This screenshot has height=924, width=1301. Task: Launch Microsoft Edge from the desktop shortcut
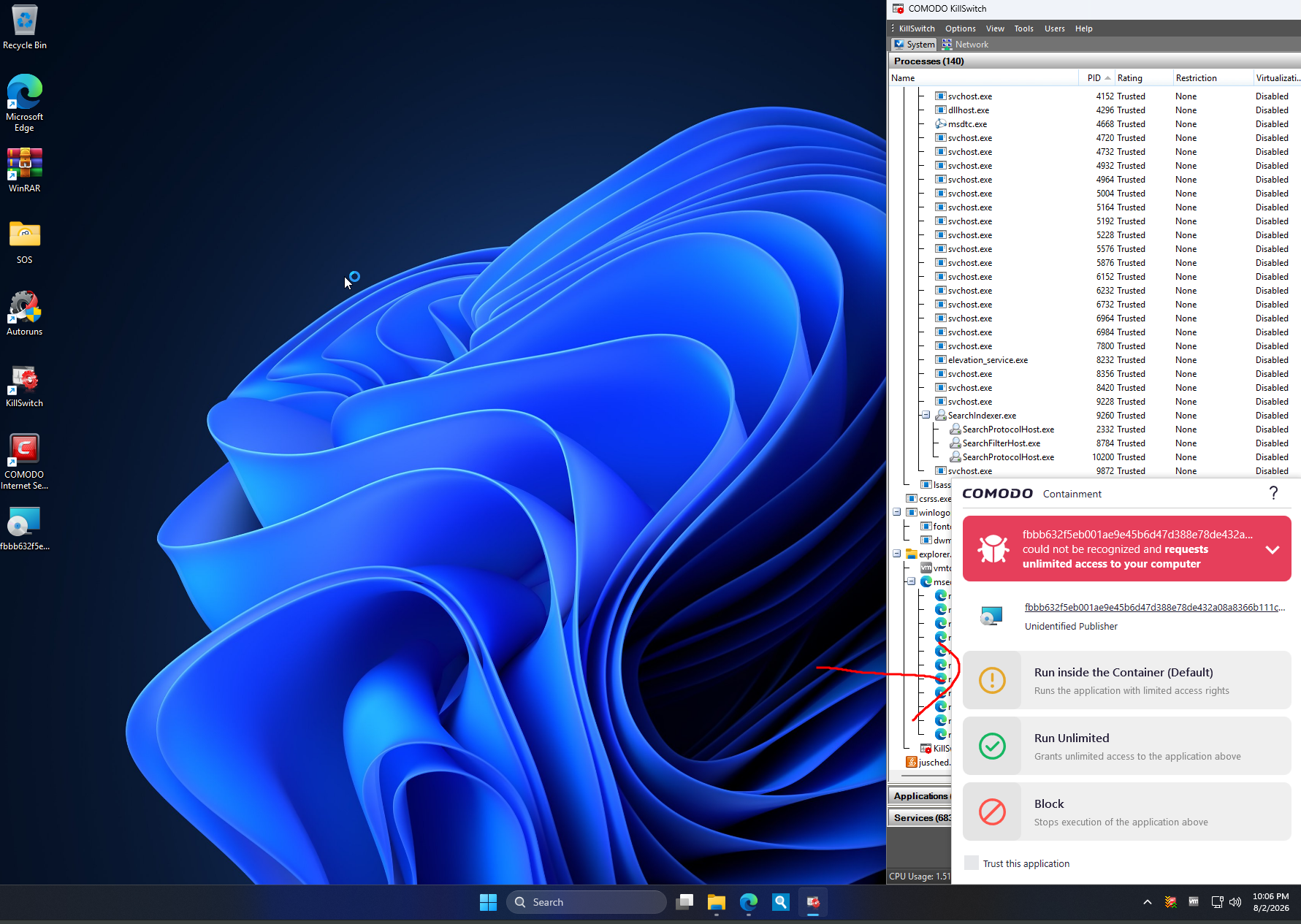point(25,103)
